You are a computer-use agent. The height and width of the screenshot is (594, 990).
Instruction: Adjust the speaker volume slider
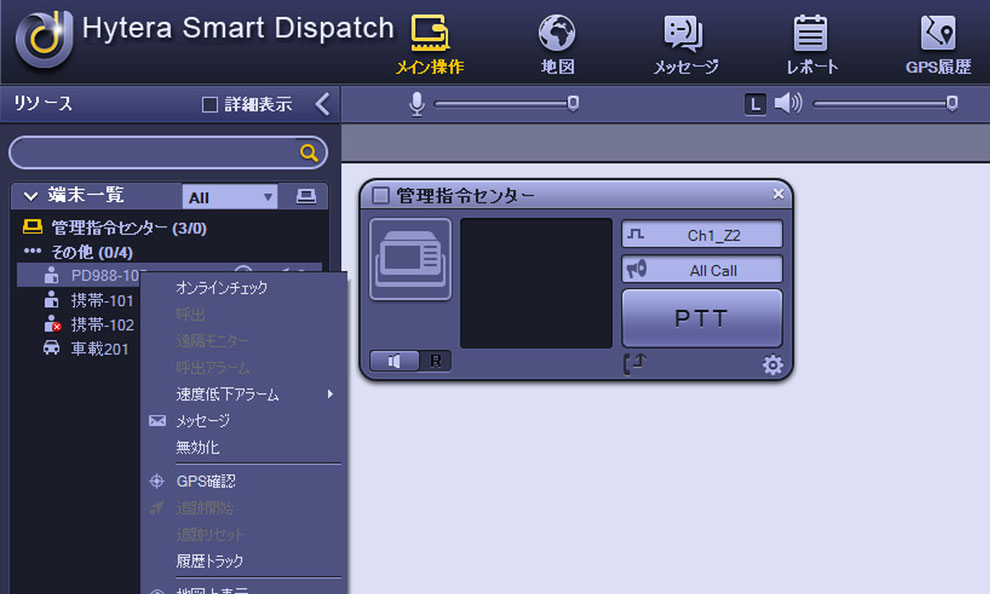[885, 104]
